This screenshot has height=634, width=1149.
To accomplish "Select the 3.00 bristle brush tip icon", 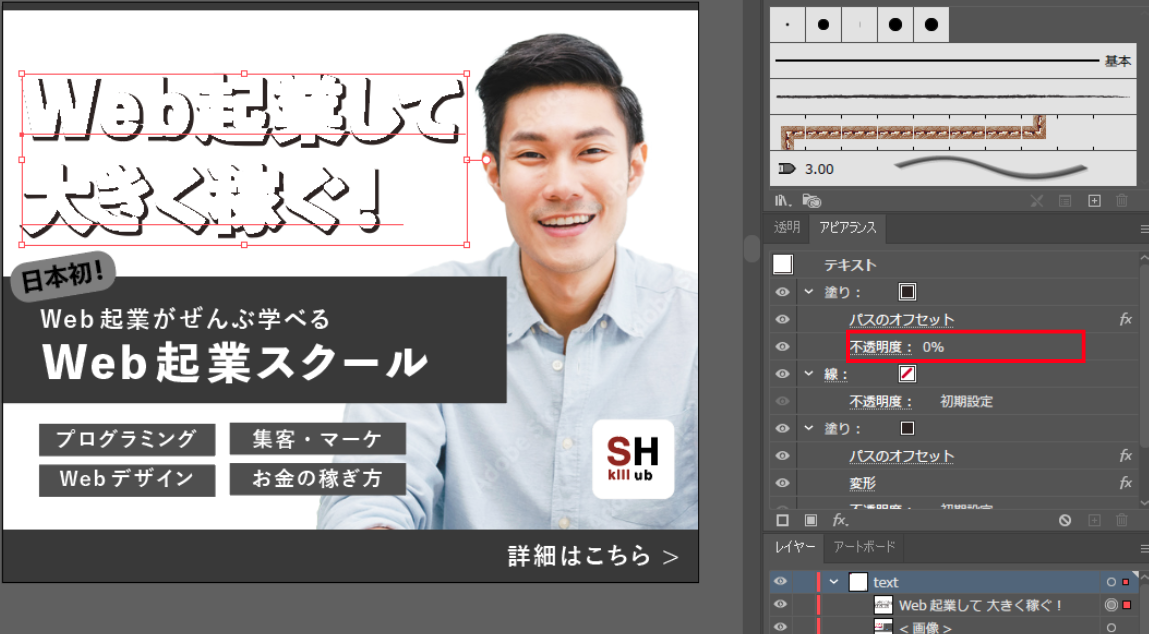I will [786, 169].
